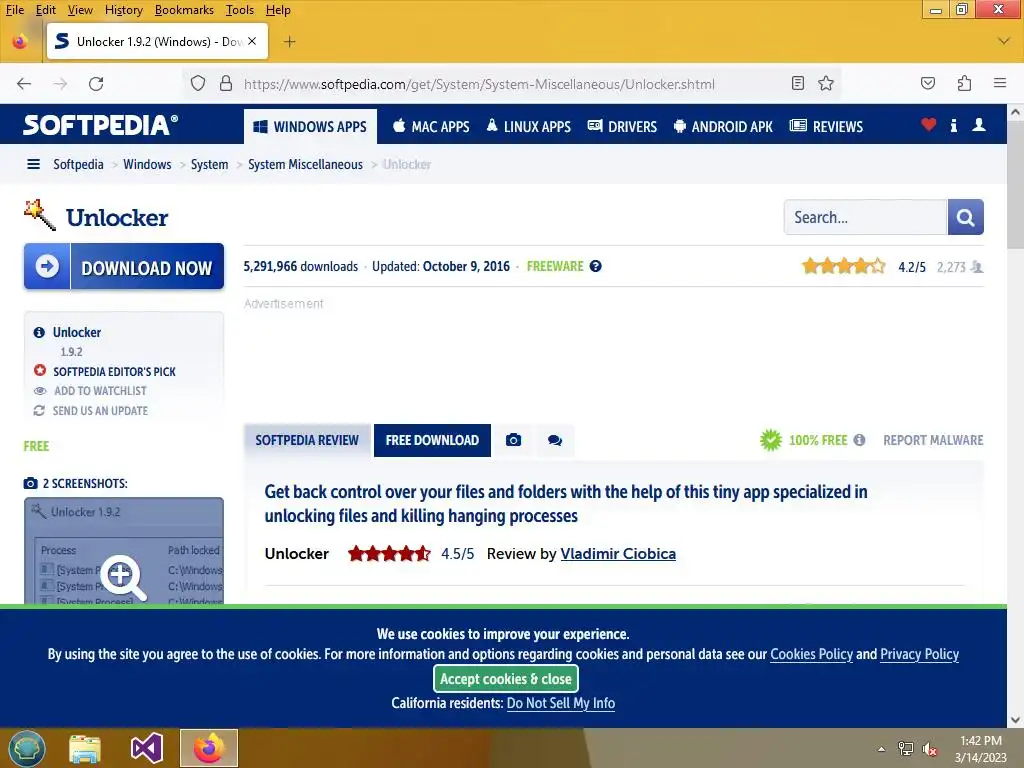Open the Privacy Policy link
This screenshot has width=1024, height=768.
pyautogui.click(x=920, y=654)
